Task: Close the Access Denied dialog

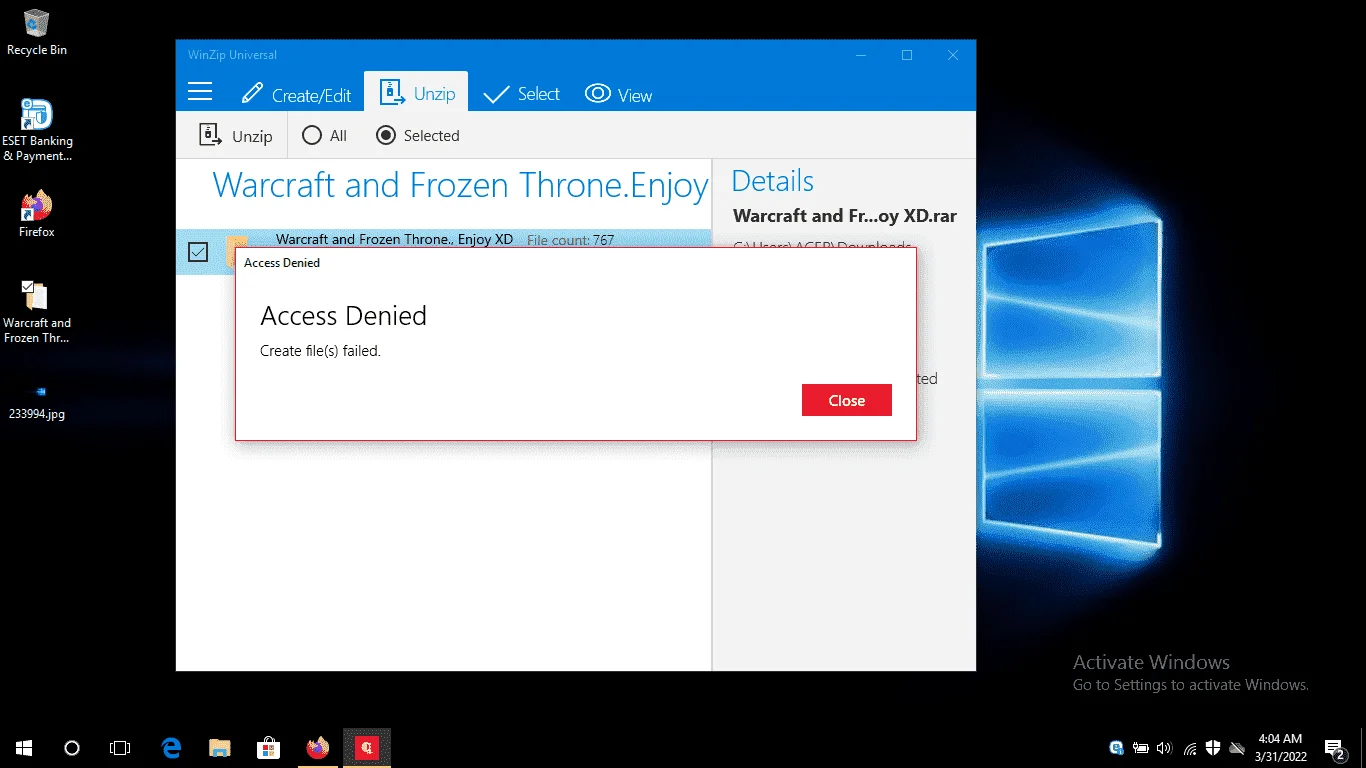Action: 846,400
